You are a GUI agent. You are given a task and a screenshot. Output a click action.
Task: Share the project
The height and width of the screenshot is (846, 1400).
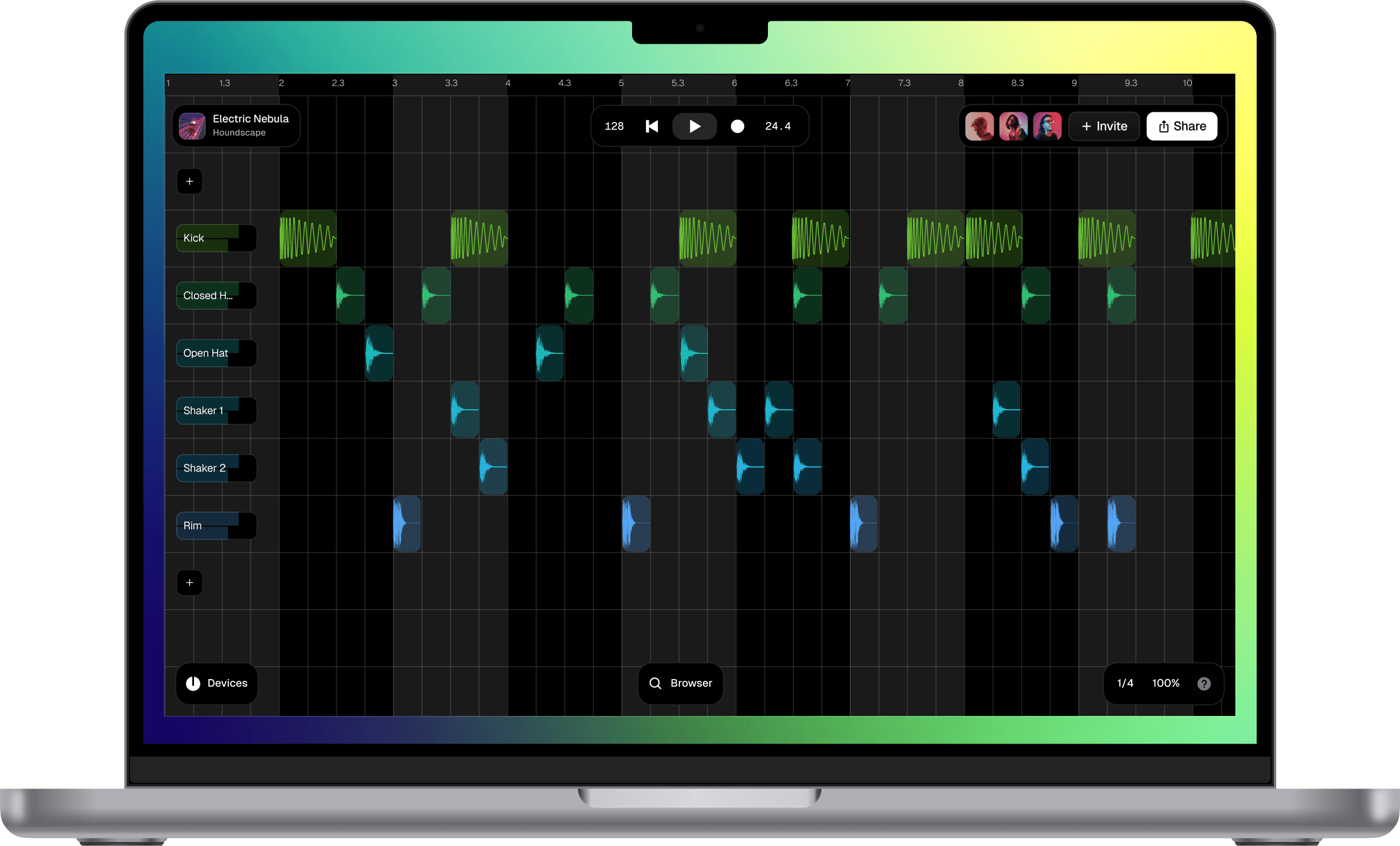click(1181, 126)
